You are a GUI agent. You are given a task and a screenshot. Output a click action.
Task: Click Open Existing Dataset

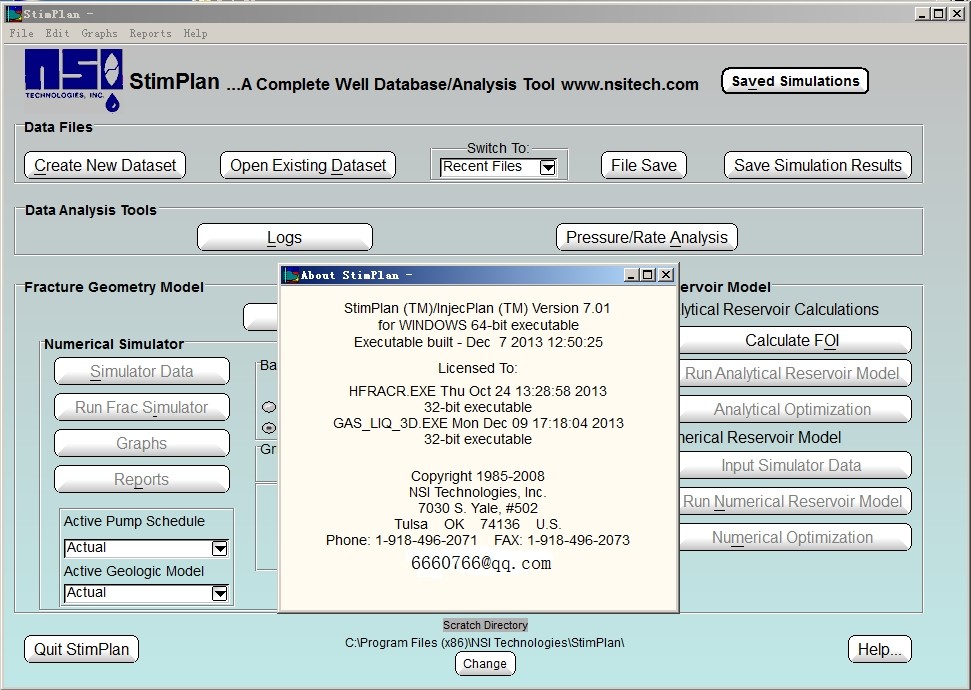[308, 165]
